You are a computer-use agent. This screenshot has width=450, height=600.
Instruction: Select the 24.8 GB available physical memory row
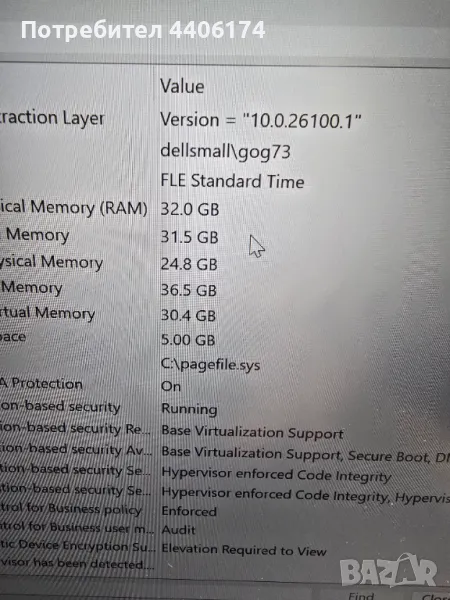(225, 263)
